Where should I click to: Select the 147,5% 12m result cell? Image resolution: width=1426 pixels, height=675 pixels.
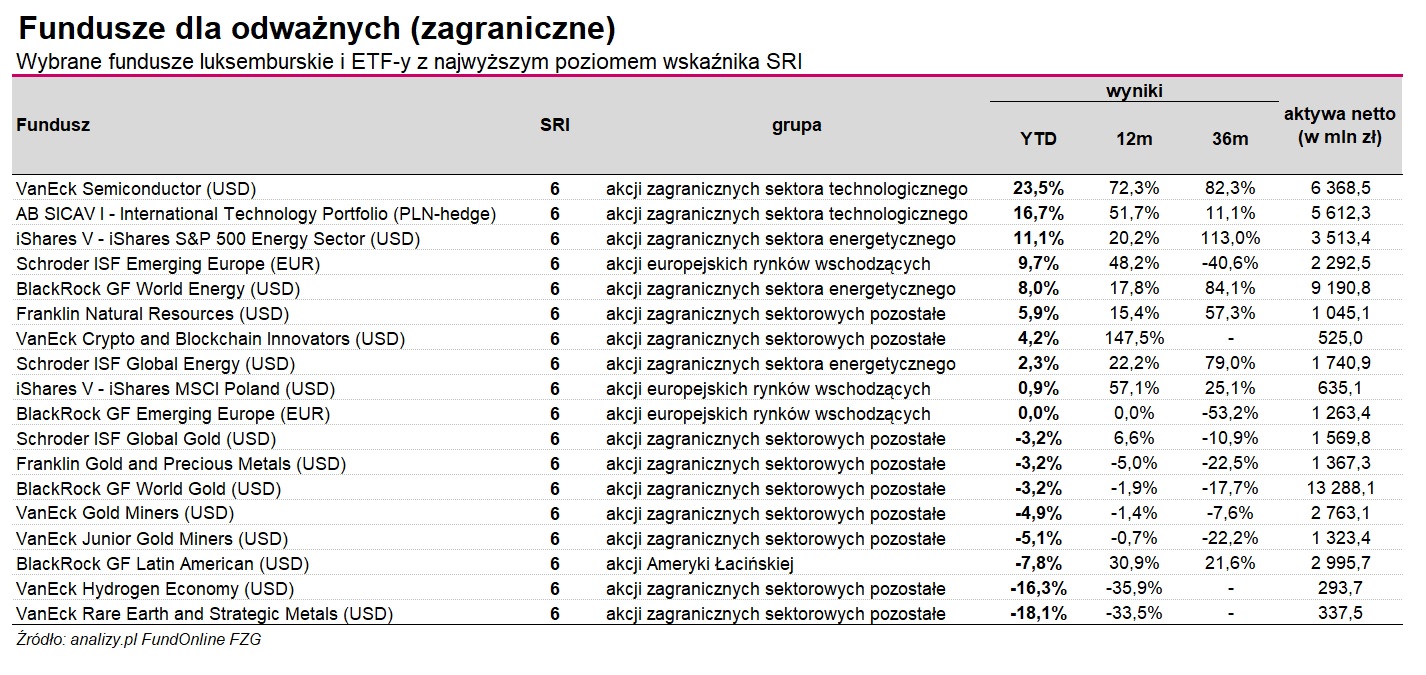click(x=1133, y=339)
